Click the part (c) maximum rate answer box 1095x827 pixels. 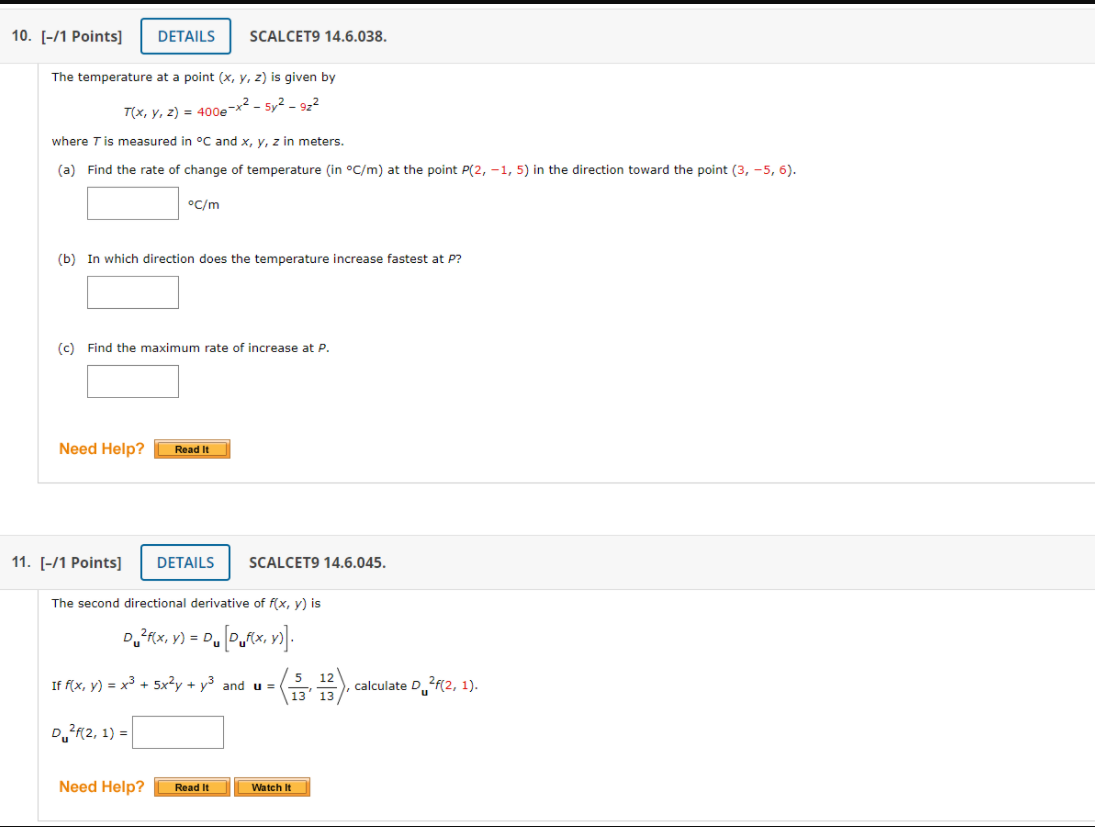pos(133,381)
